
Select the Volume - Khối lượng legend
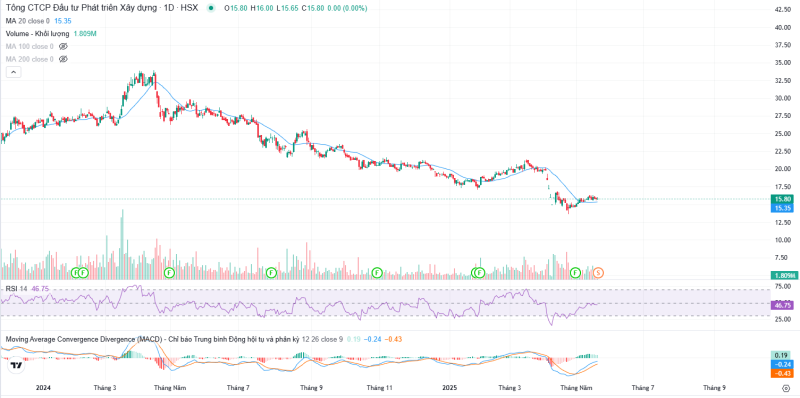[37, 34]
